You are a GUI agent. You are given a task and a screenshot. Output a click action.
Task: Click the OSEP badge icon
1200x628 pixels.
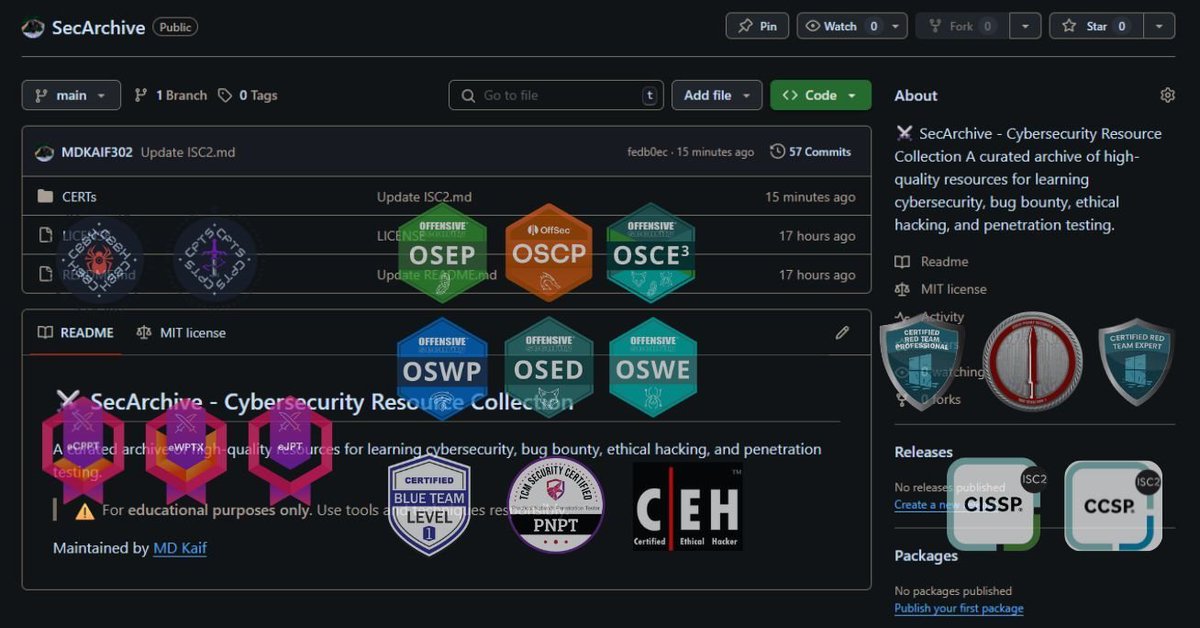pos(441,252)
